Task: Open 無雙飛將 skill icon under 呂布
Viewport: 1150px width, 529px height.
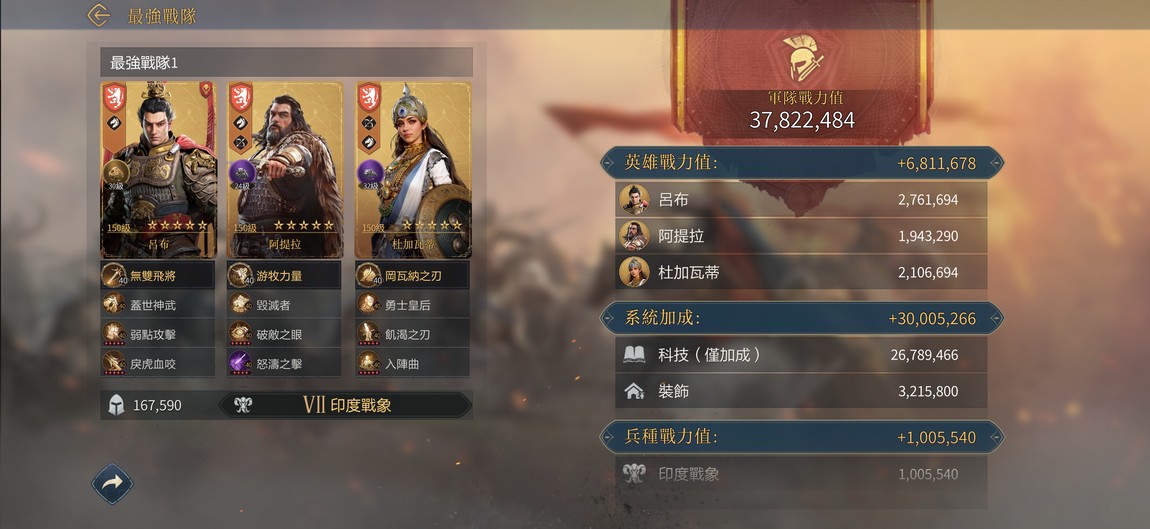Action: coord(116,275)
